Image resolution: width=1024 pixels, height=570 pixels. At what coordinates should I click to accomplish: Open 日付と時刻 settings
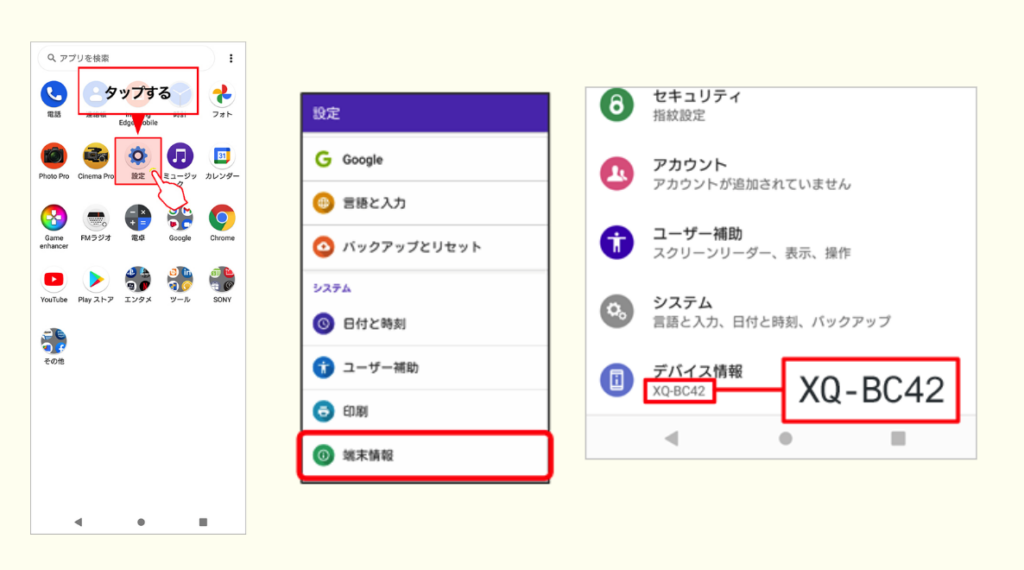coord(425,323)
